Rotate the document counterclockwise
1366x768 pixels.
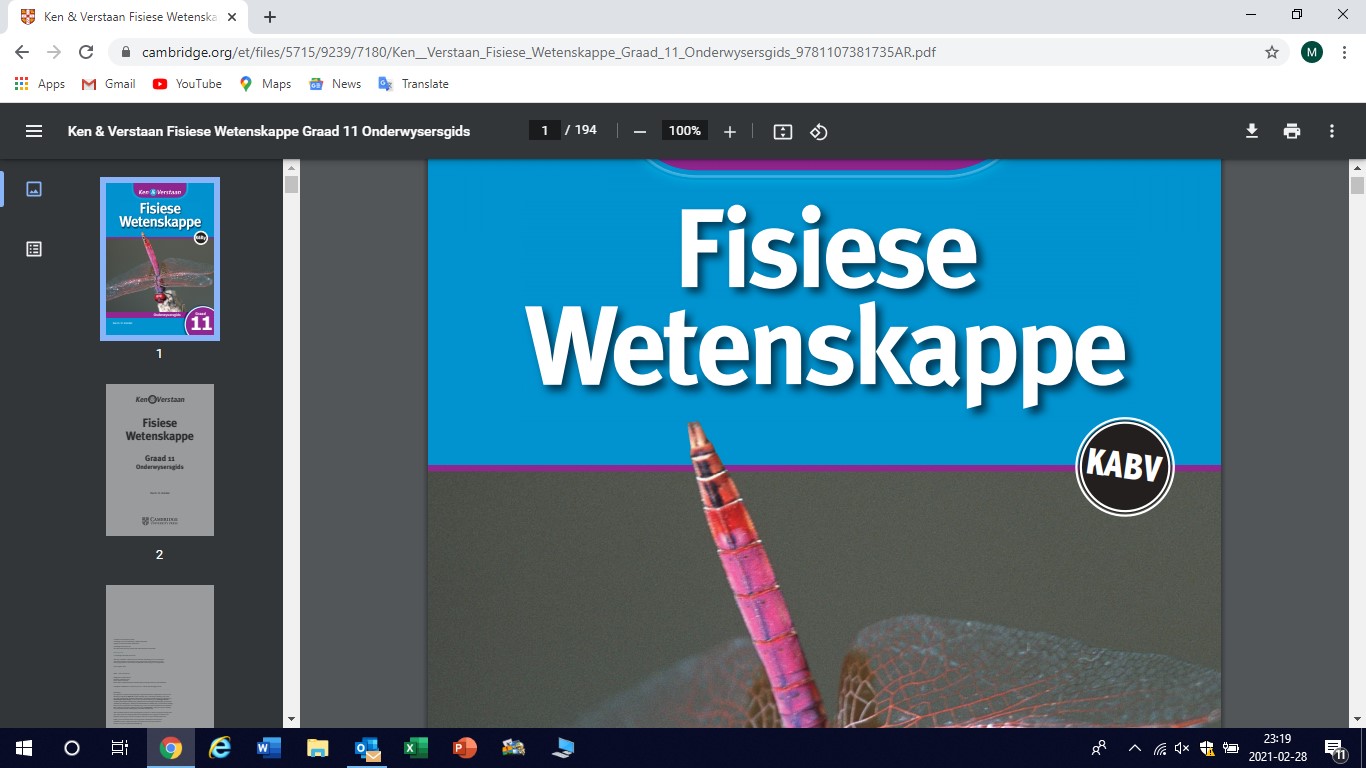pos(819,132)
